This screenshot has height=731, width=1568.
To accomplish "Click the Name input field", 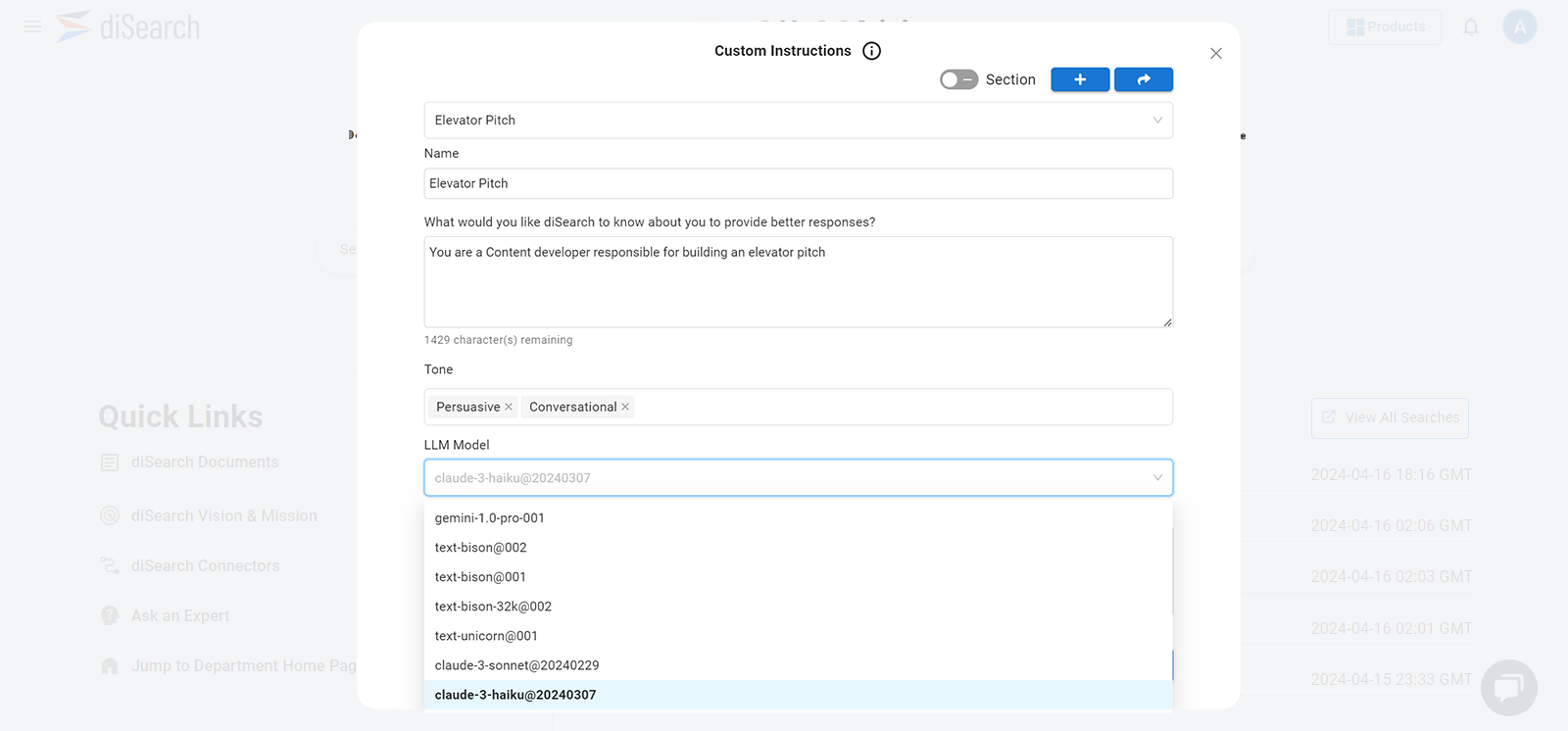I will click(799, 183).
